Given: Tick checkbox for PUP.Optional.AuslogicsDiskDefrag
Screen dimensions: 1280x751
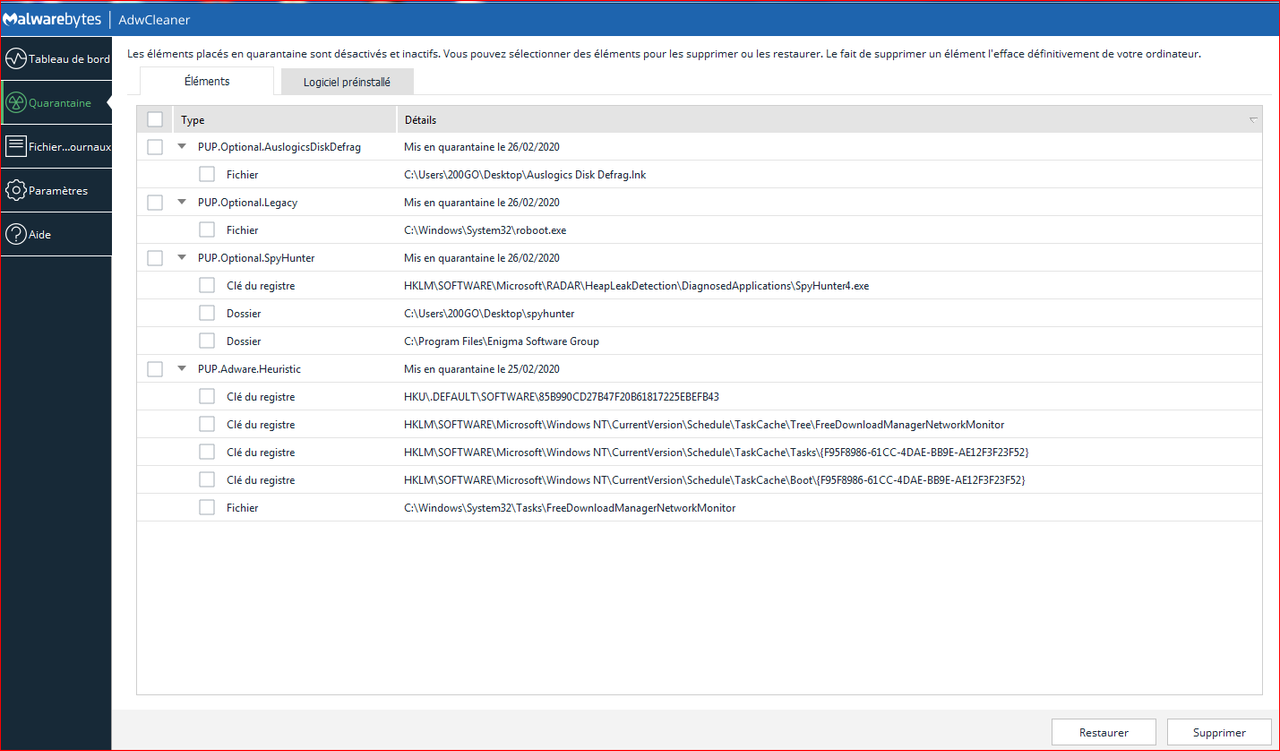Looking at the screenshot, I should click(x=155, y=147).
